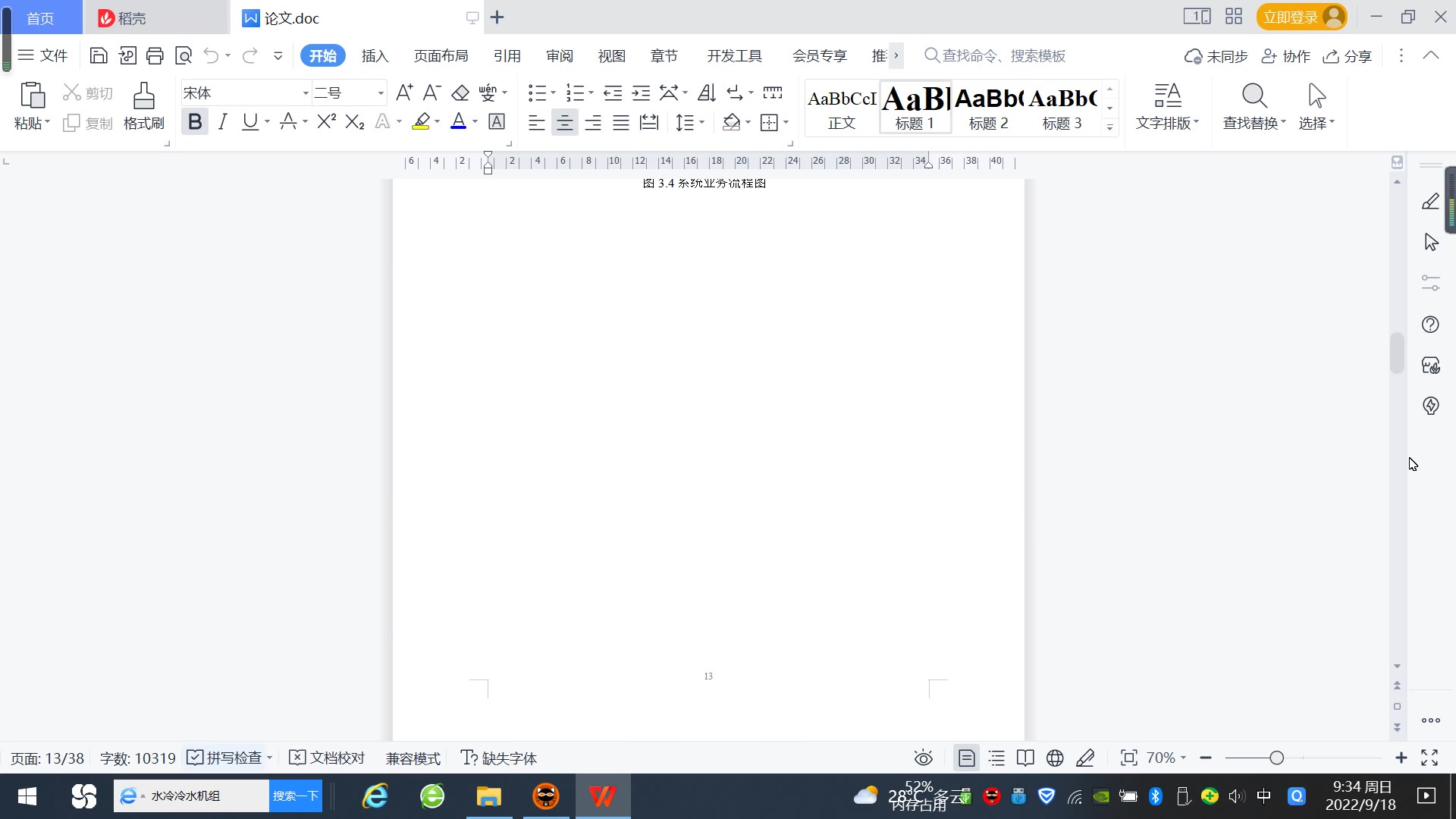The width and height of the screenshot is (1456, 819).
Task: Open Find and Replace (查找替换) icon
Action: tap(1254, 97)
